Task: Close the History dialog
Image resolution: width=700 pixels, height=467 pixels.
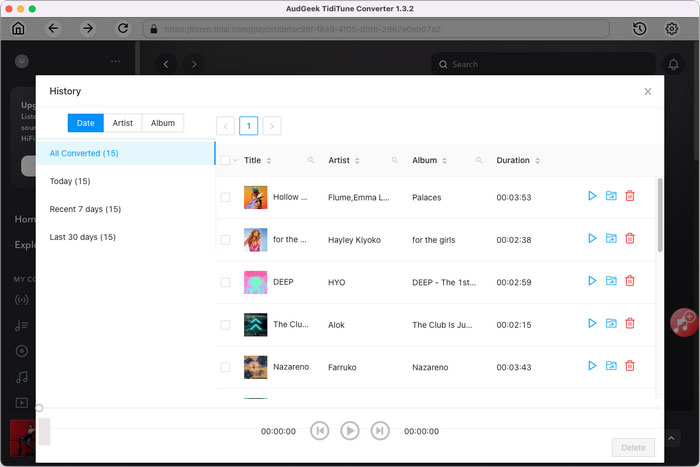Action: (648, 92)
